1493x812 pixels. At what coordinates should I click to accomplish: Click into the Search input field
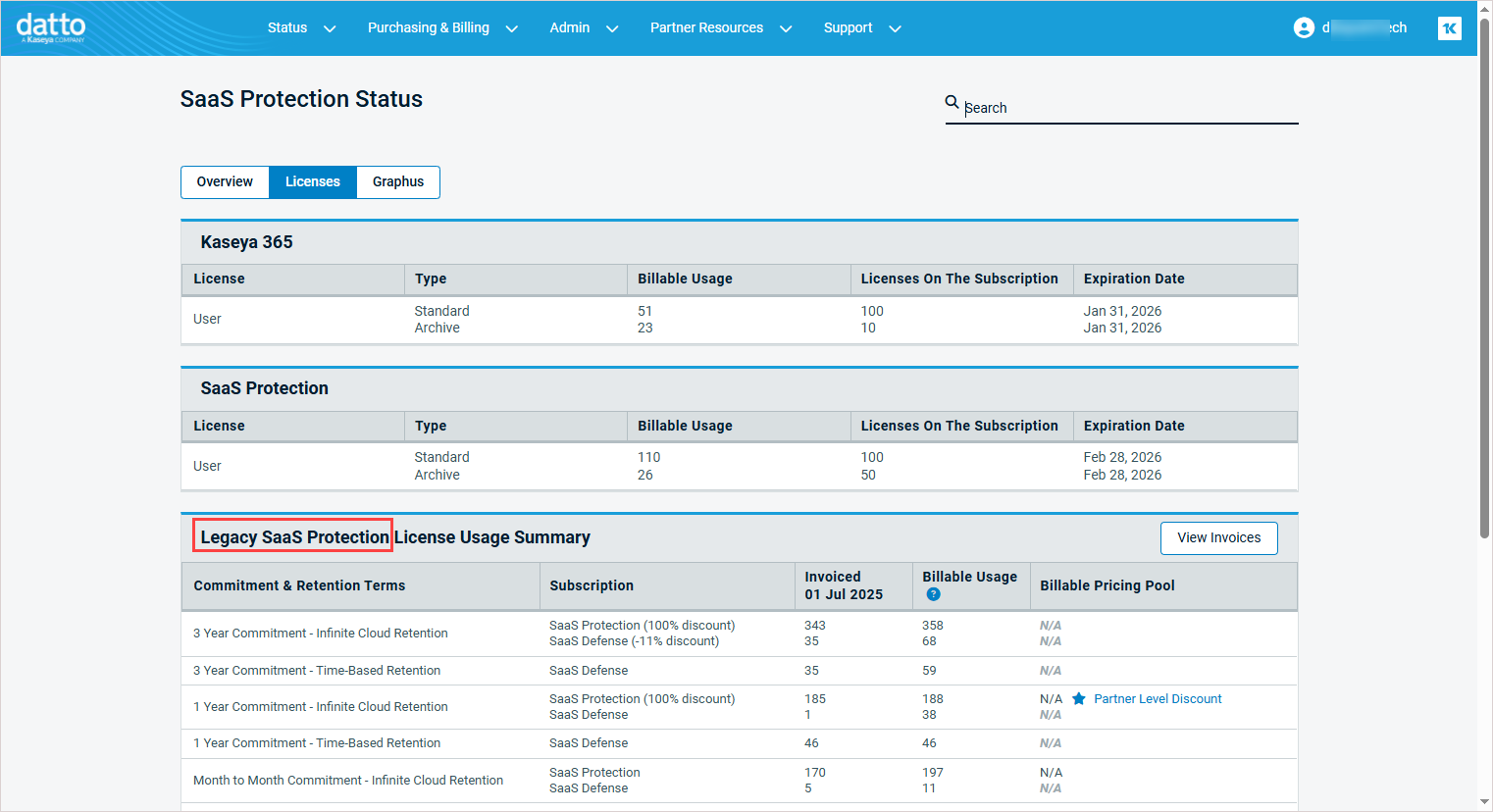tap(1128, 108)
